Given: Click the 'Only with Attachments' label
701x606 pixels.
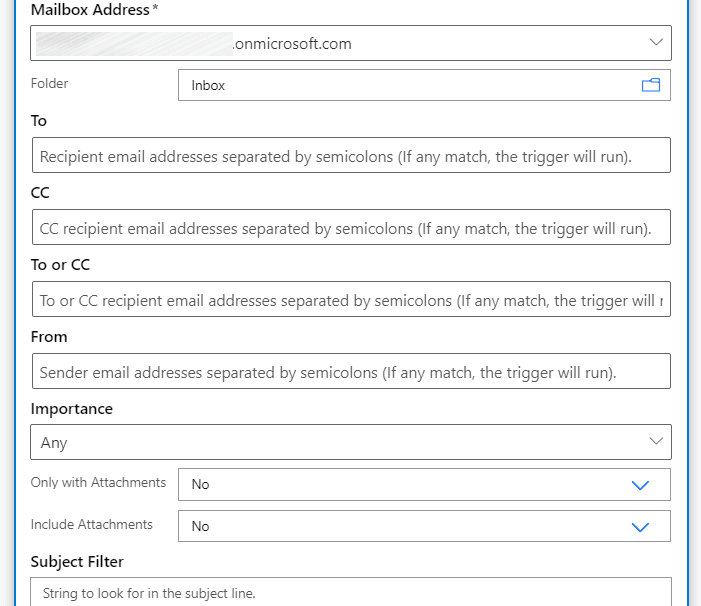Looking at the screenshot, I should [98, 482].
